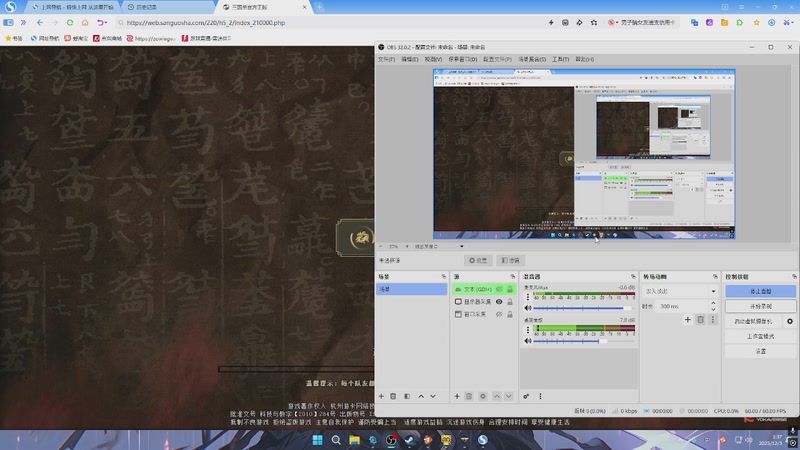Open the audio mixer's bottom three-dot menu
This screenshot has height=450, width=800.
(540, 396)
